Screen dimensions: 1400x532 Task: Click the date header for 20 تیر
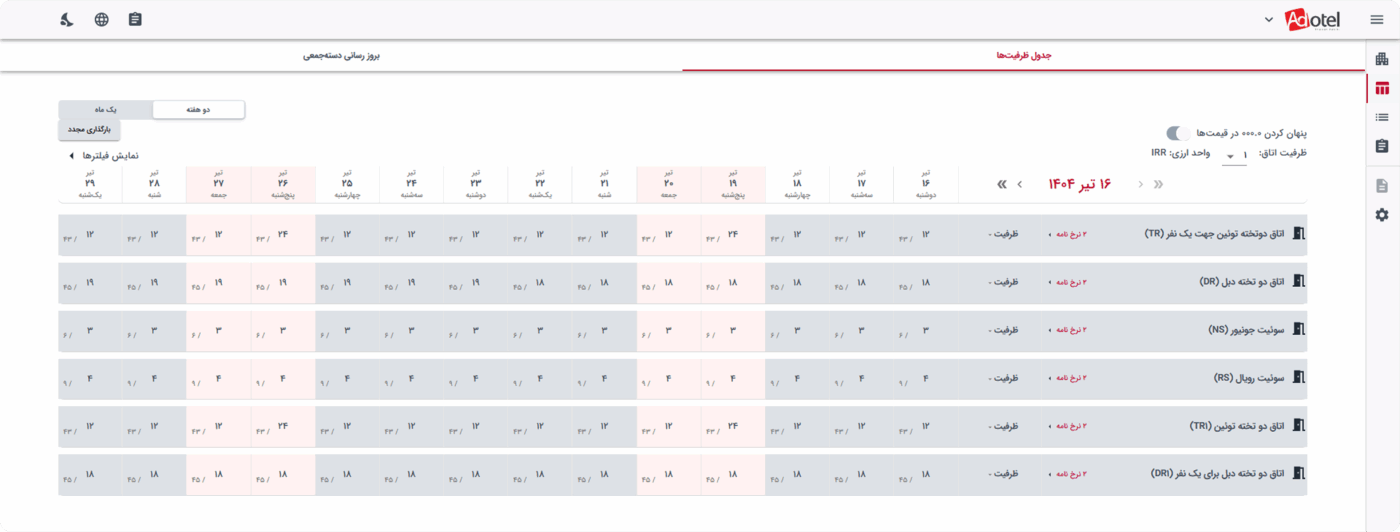(x=668, y=184)
